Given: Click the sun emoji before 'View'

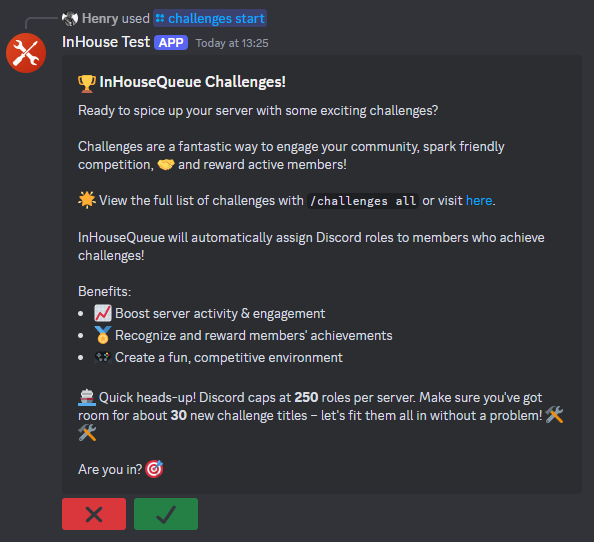Looking at the screenshot, I should (x=87, y=200).
